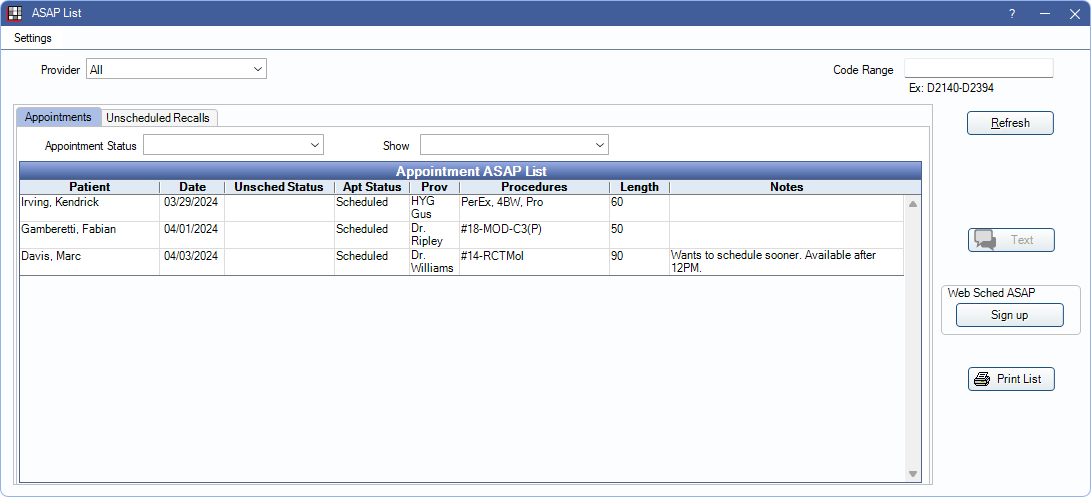Click the speech bubble Text icon
This screenshot has width=1091, height=497.
(x=984, y=240)
